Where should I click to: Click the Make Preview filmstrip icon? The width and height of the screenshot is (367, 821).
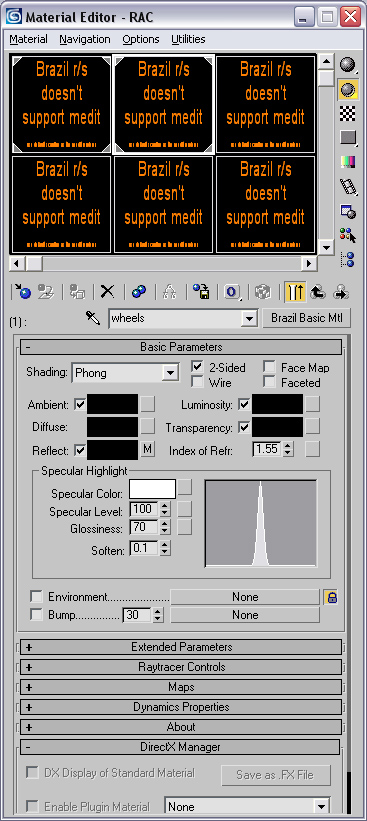coord(348,186)
